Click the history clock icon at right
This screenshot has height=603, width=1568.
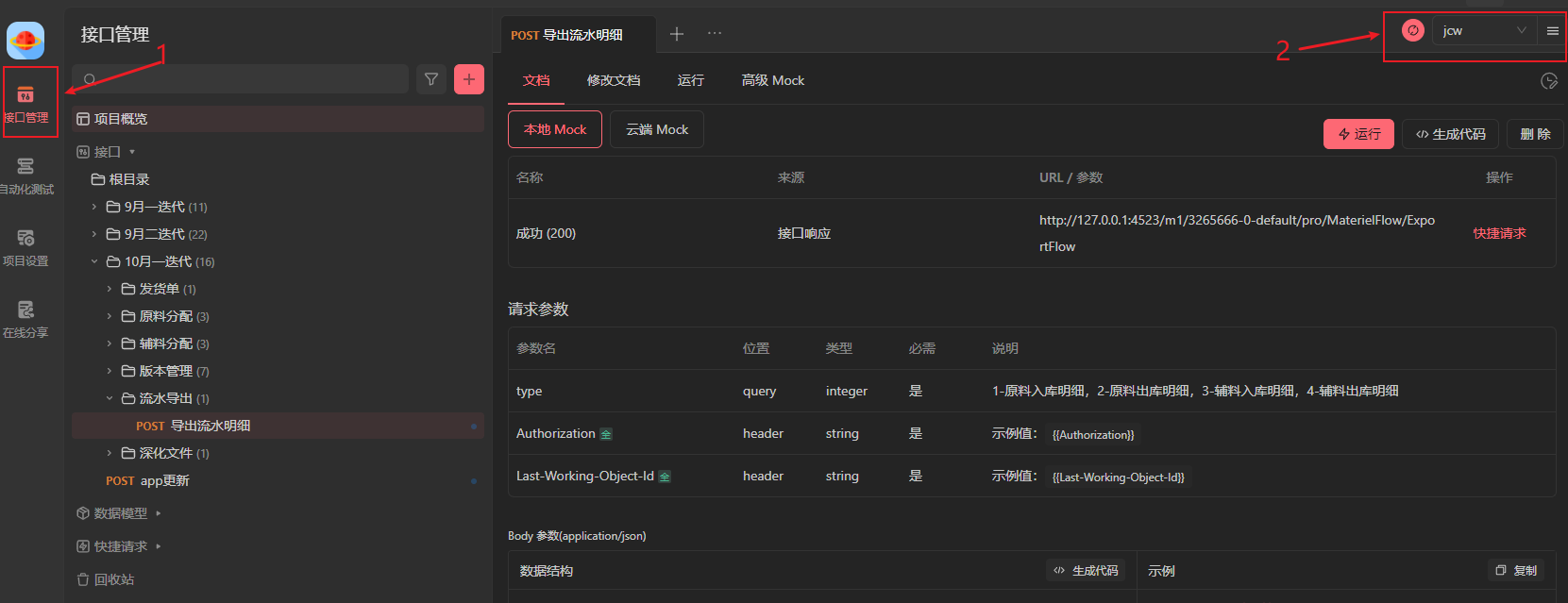(1549, 81)
